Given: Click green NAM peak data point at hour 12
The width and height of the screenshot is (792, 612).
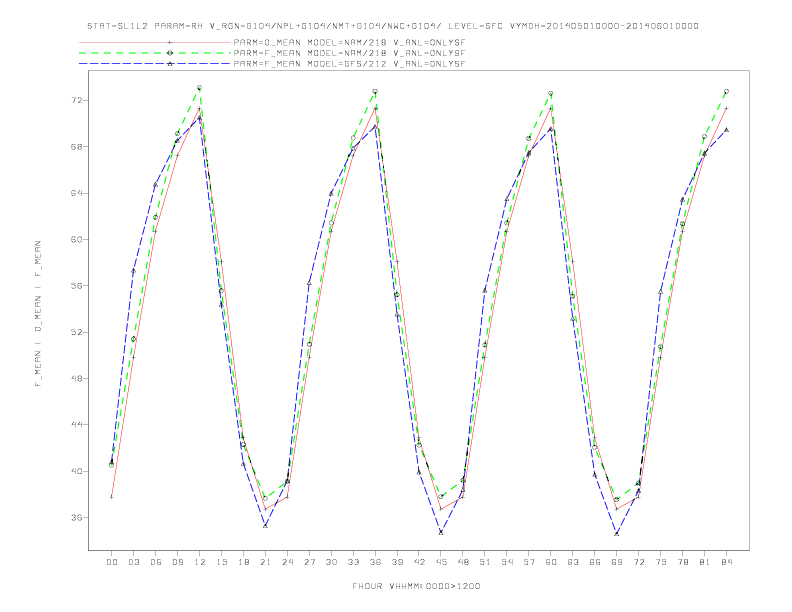Looking at the screenshot, I should [200, 88].
